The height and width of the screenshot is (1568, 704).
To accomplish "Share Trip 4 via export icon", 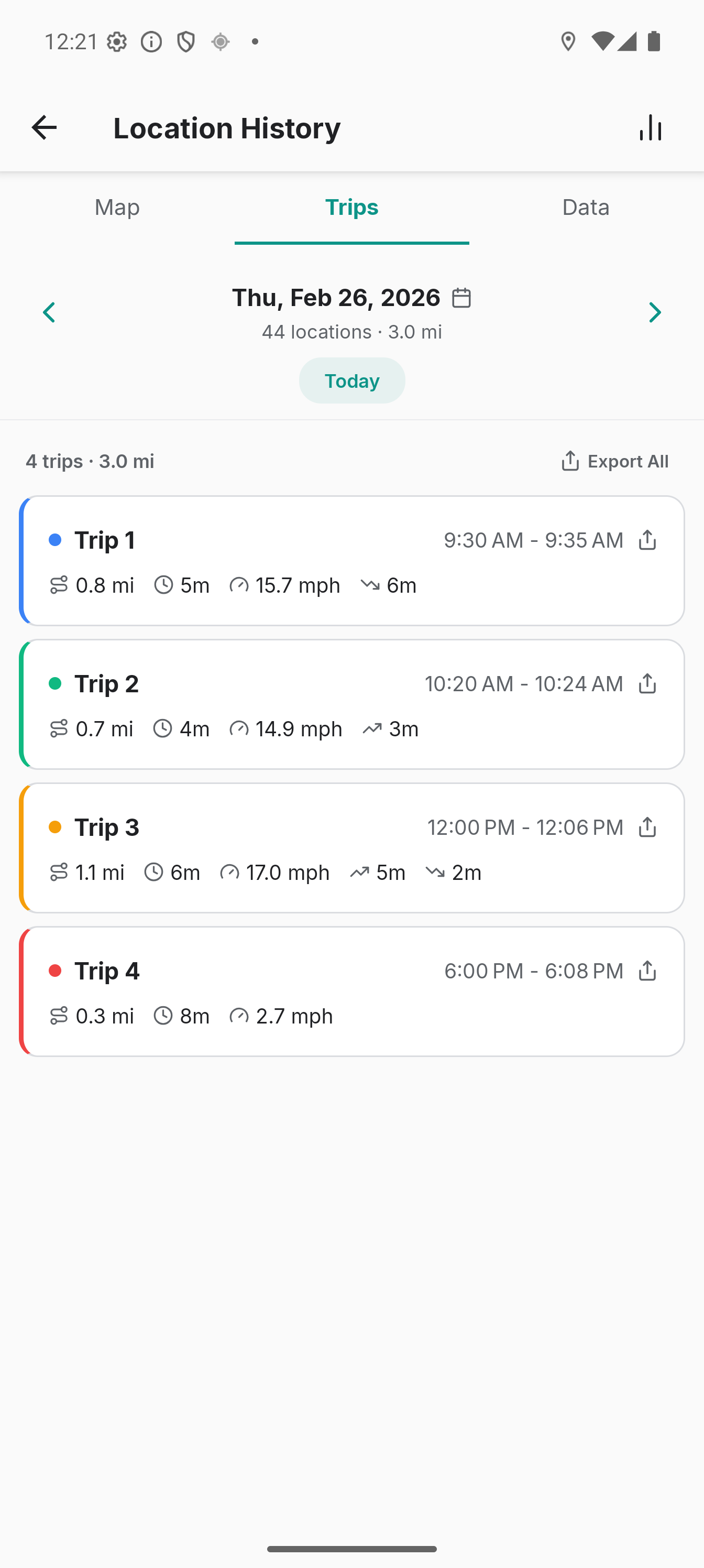I will click(647, 971).
